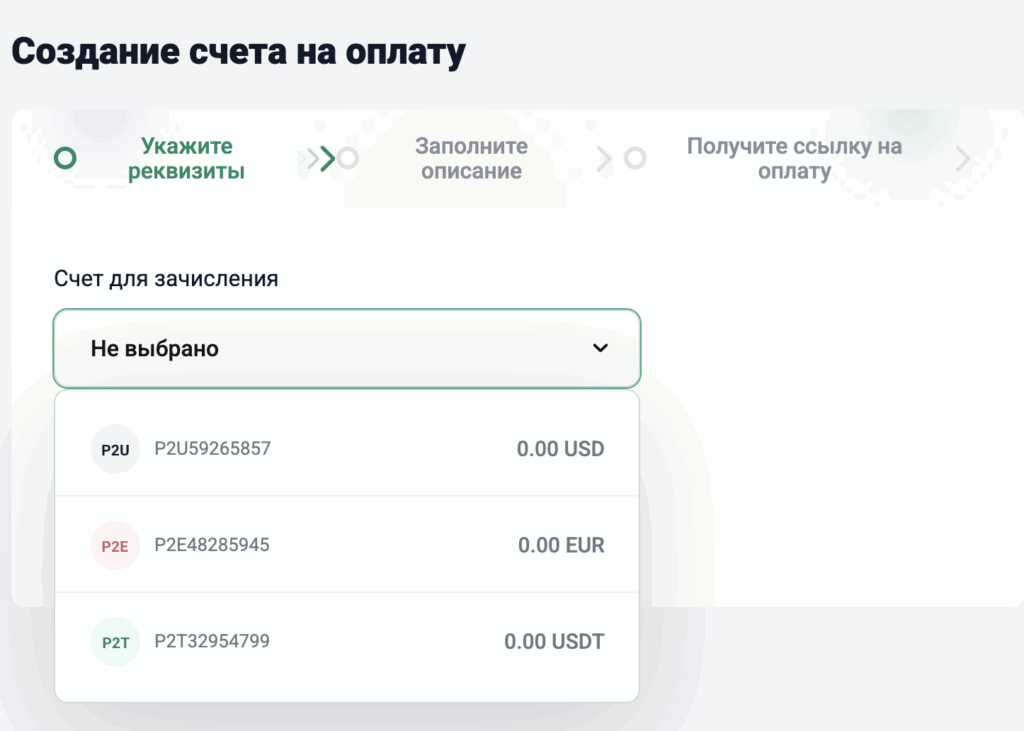The height and width of the screenshot is (731, 1024).
Task: Click the gray chevron after Получите ссылку на оплату
Action: coord(963,159)
